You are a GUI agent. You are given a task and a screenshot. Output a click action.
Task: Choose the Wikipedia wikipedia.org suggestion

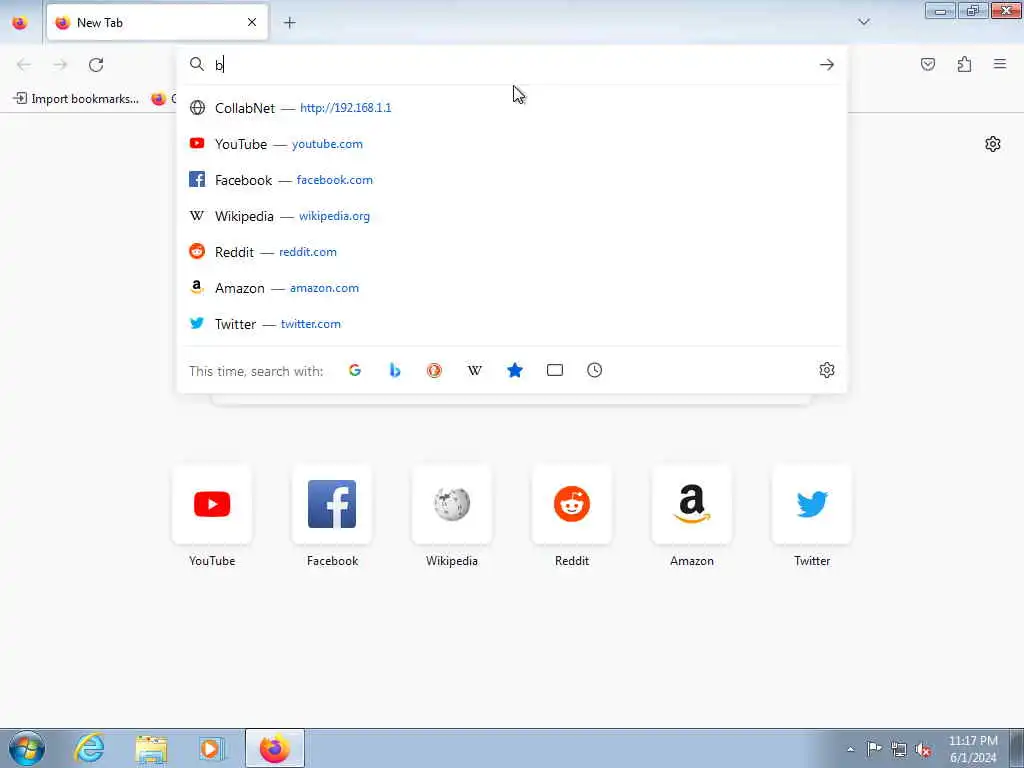(x=512, y=216)
